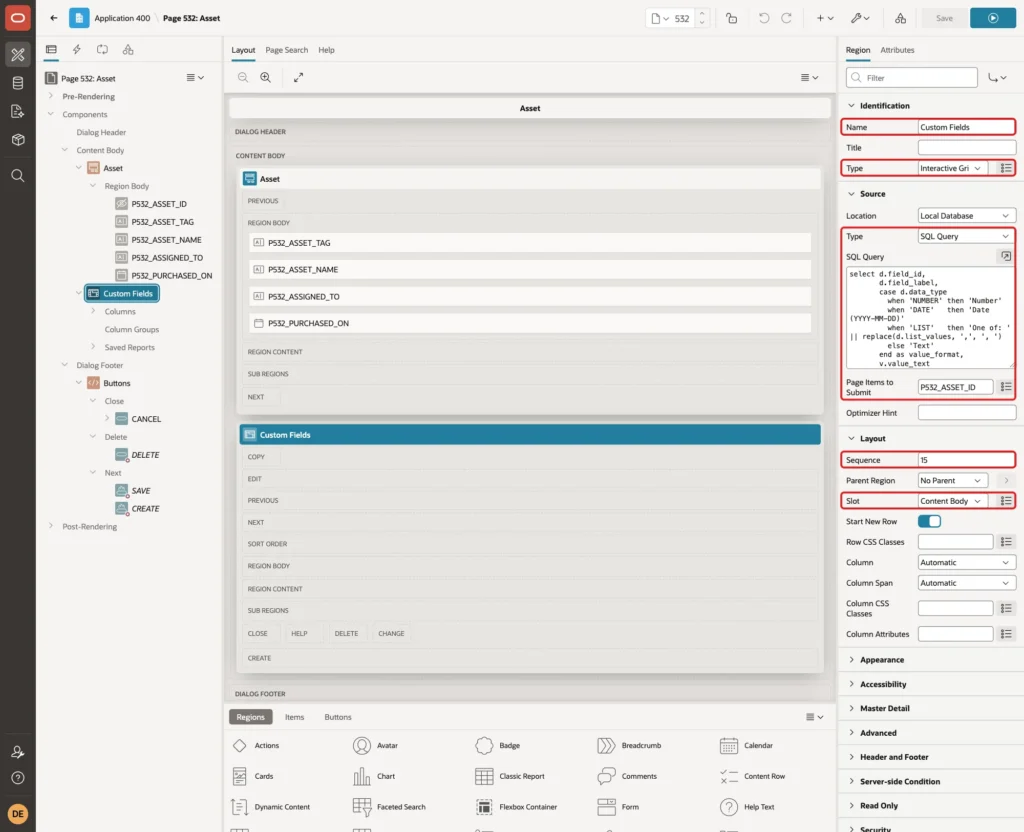Open the Slot Content Body dropdown

pyautogui.click(x=952, y=501)
